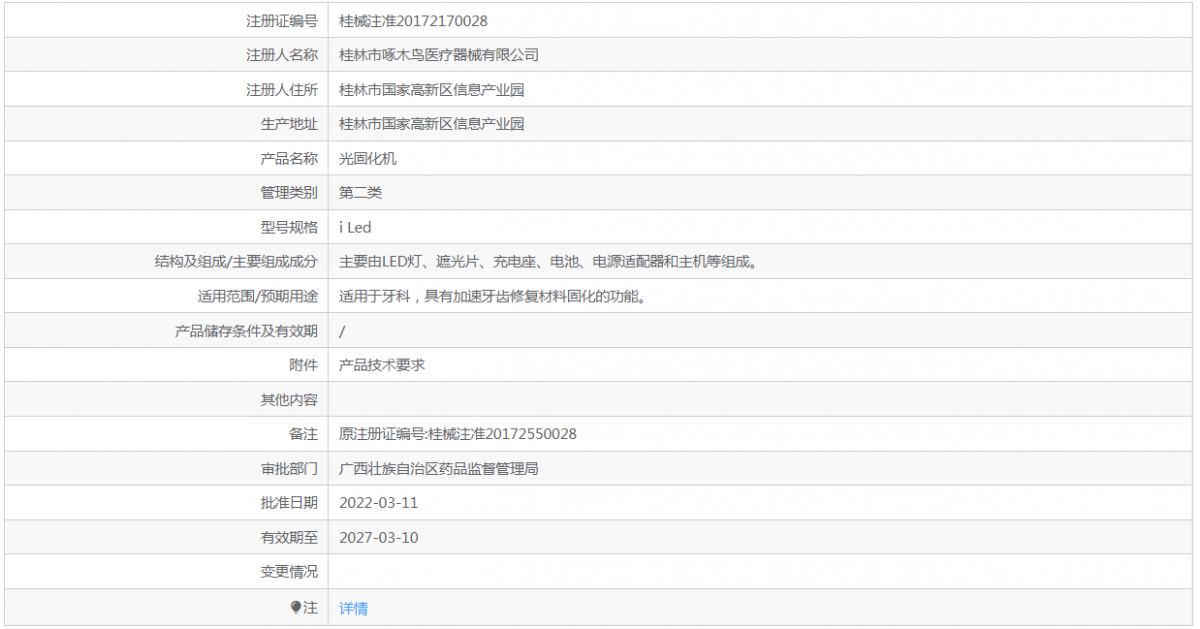
Task: Click the slash value in storage conditions row
Action: pos(343,331)
